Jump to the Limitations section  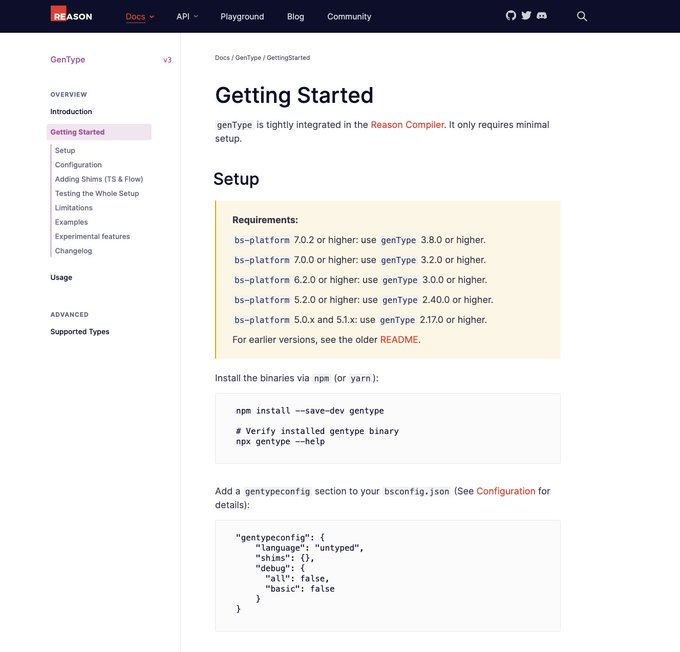(74, 208)
